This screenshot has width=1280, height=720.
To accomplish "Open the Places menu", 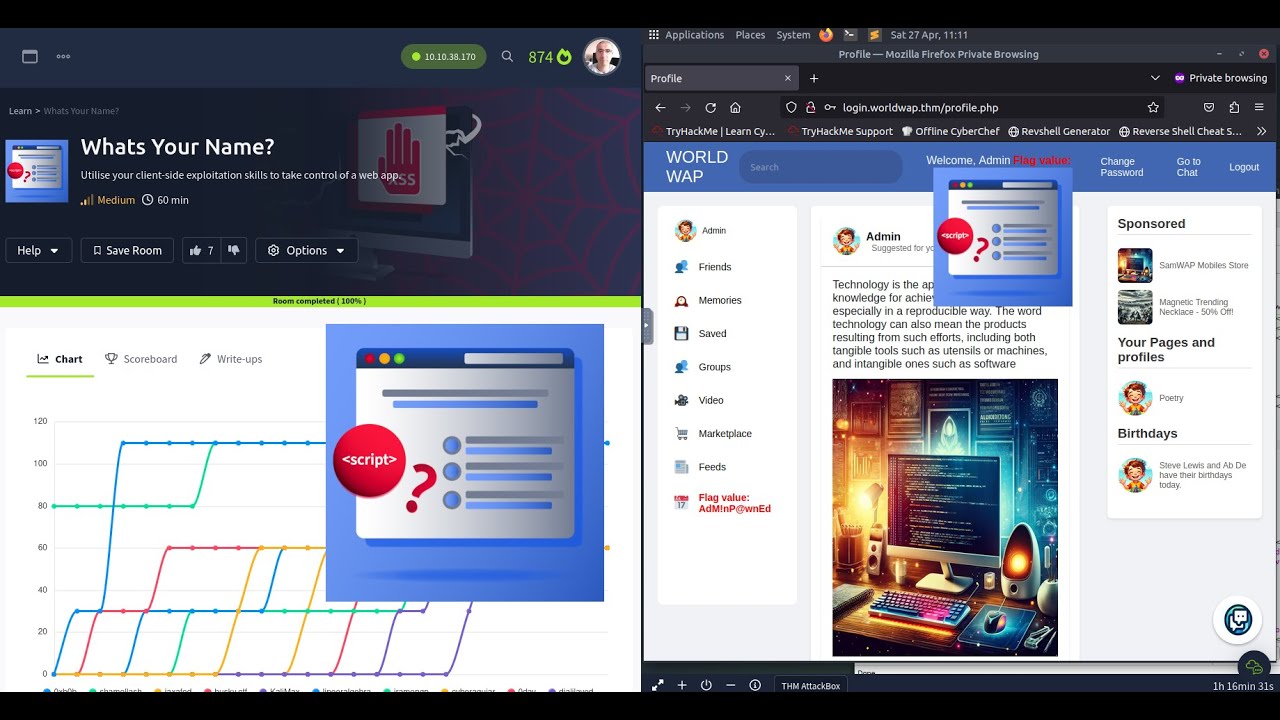I will click(x=750, y=34).
